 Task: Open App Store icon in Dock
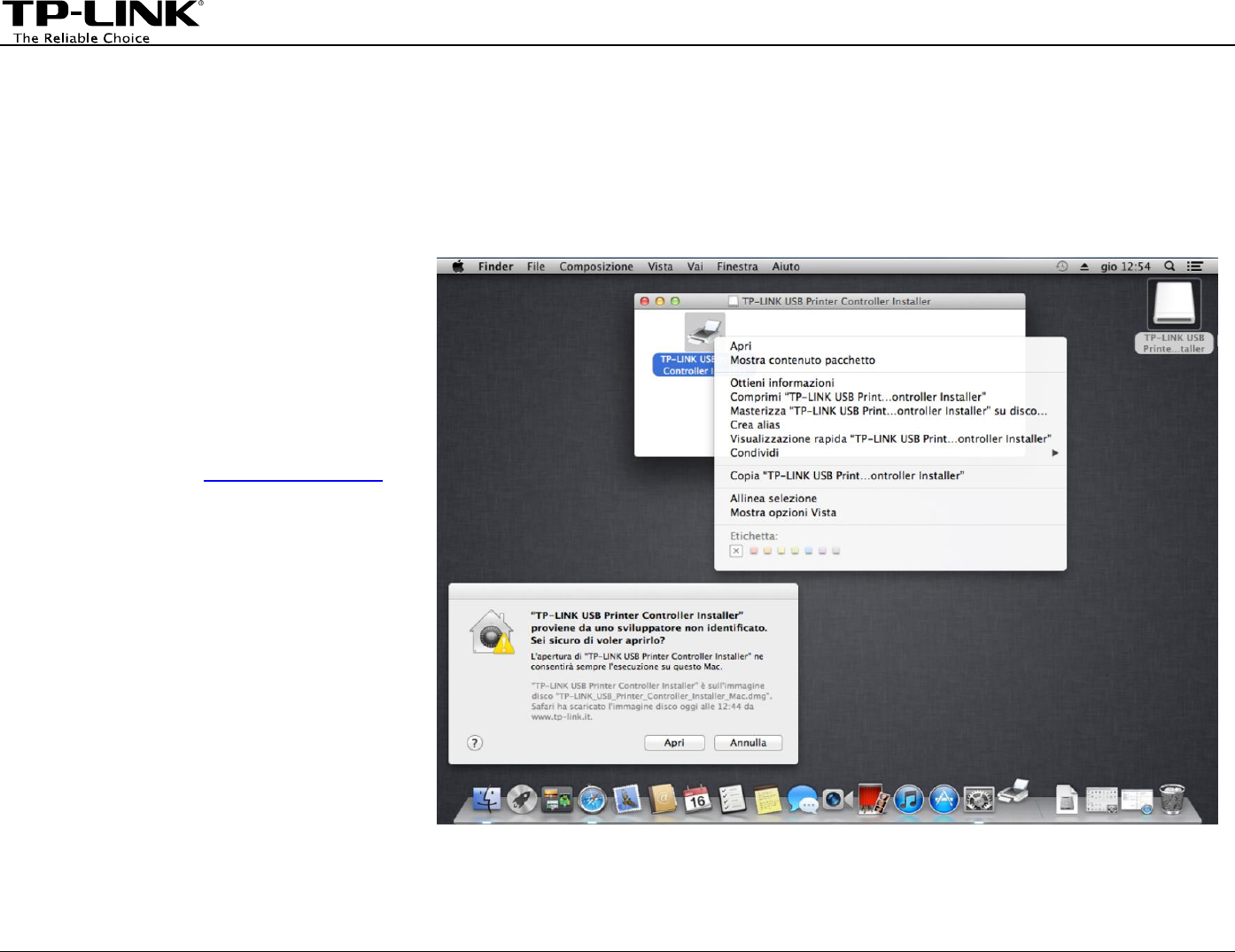(x=944, y=800)
